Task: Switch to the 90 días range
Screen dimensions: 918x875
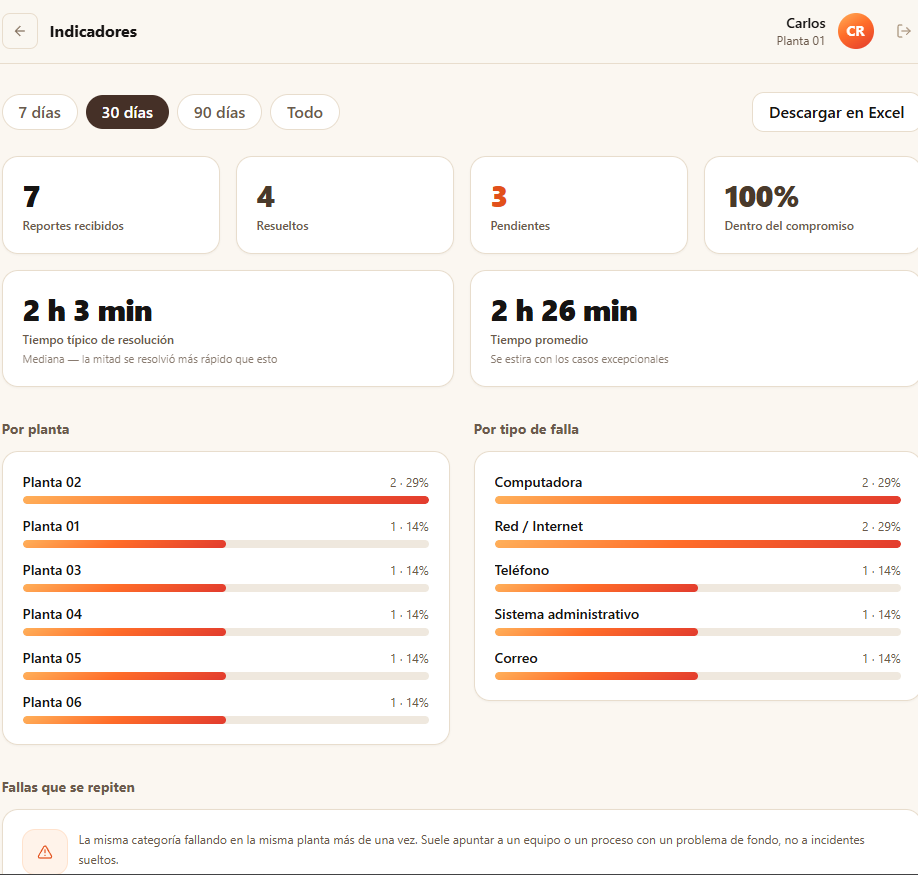Action: click(220, 112)
